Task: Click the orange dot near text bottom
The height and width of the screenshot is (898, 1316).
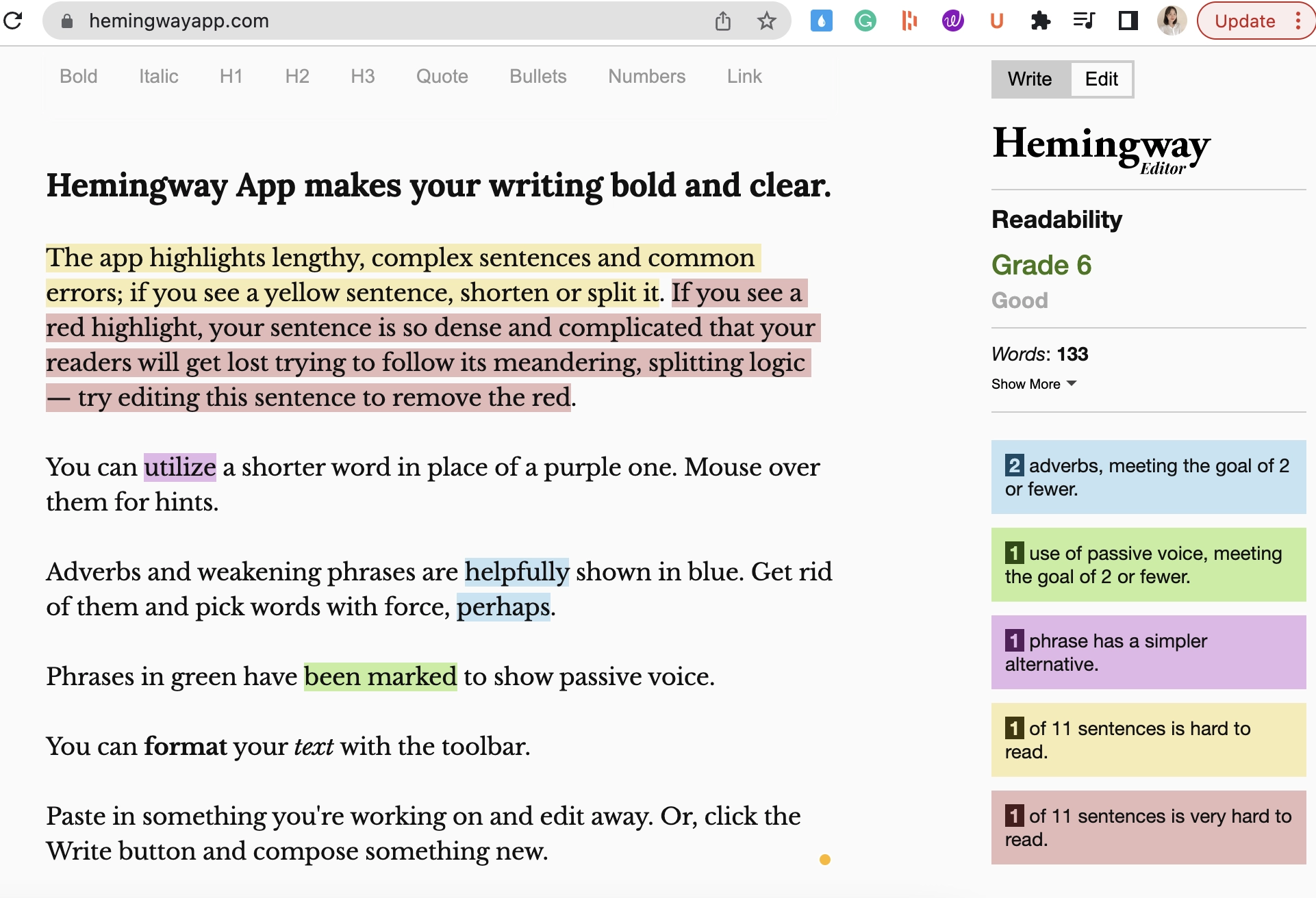Action: coord(825,860)
